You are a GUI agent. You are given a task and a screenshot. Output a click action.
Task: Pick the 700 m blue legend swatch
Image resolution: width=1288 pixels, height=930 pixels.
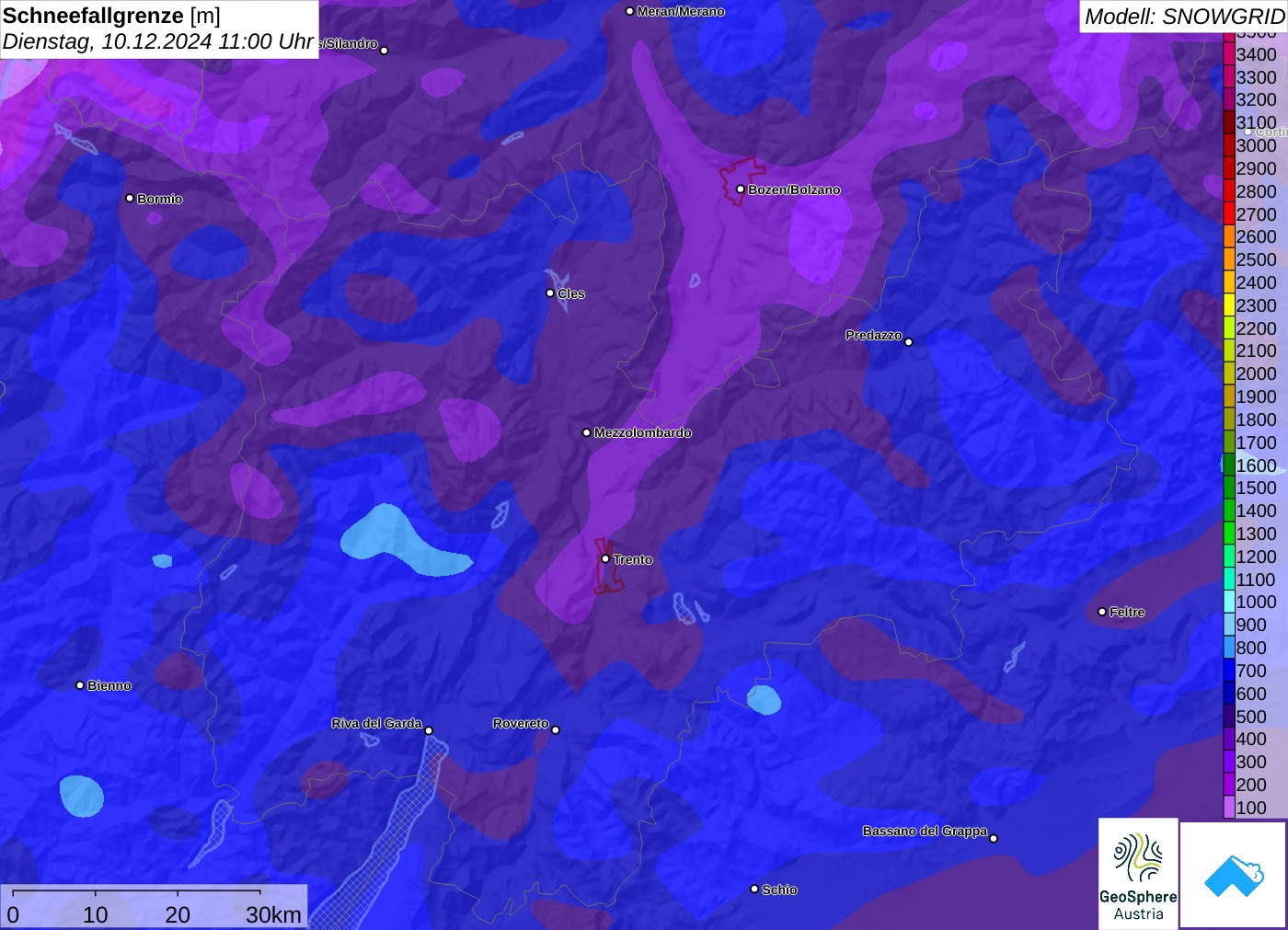tap(1229, 671)
